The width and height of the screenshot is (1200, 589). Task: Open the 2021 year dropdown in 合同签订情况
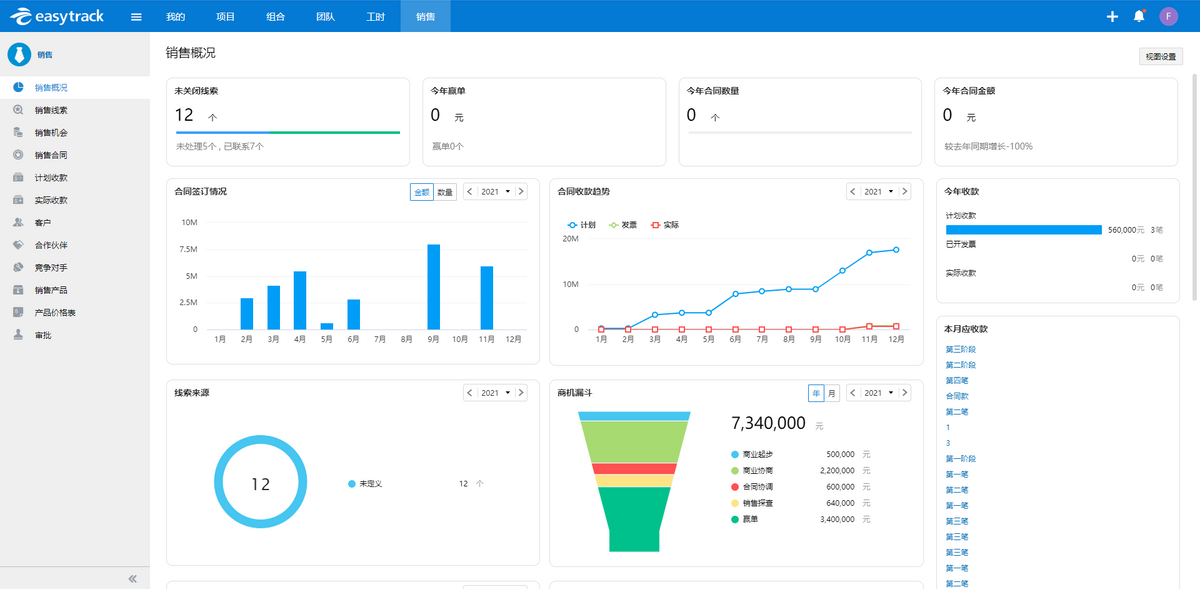[495, 192]
